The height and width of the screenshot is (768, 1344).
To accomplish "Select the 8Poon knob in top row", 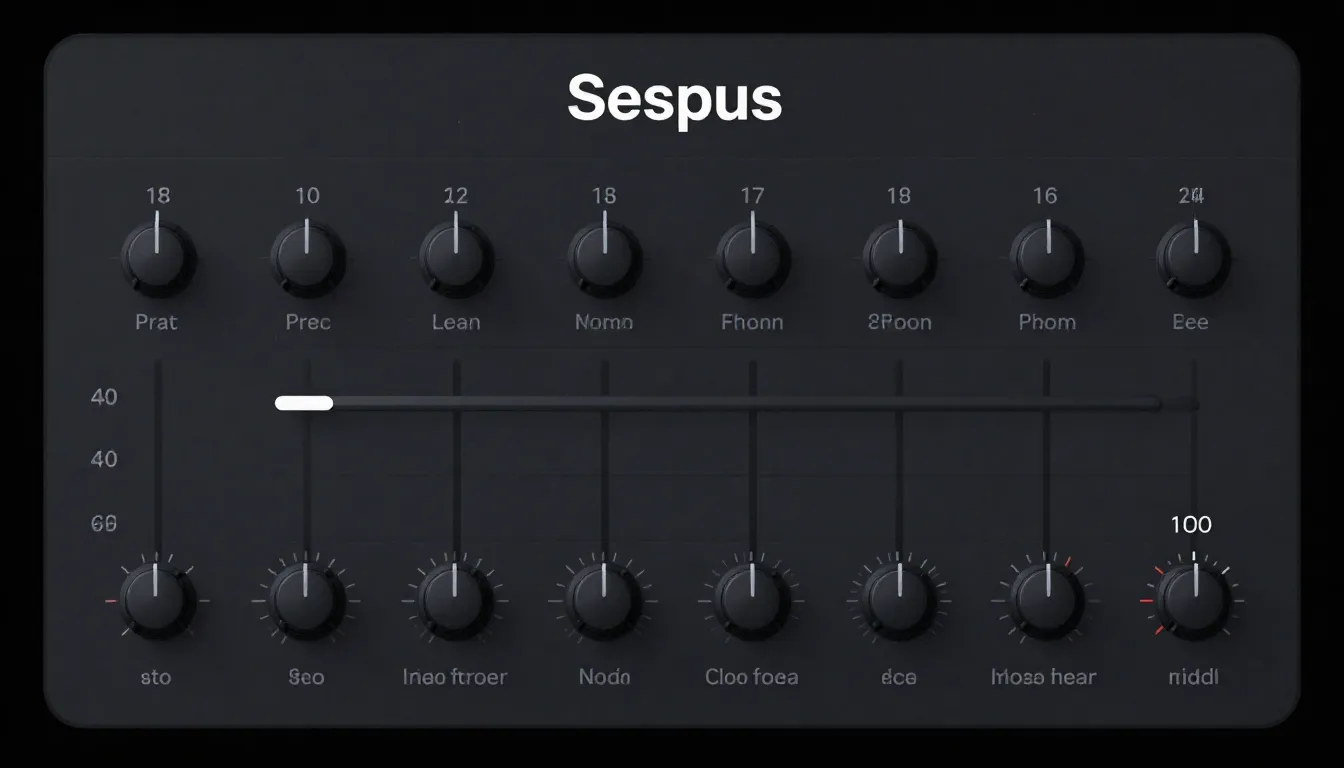I will 899,257.
